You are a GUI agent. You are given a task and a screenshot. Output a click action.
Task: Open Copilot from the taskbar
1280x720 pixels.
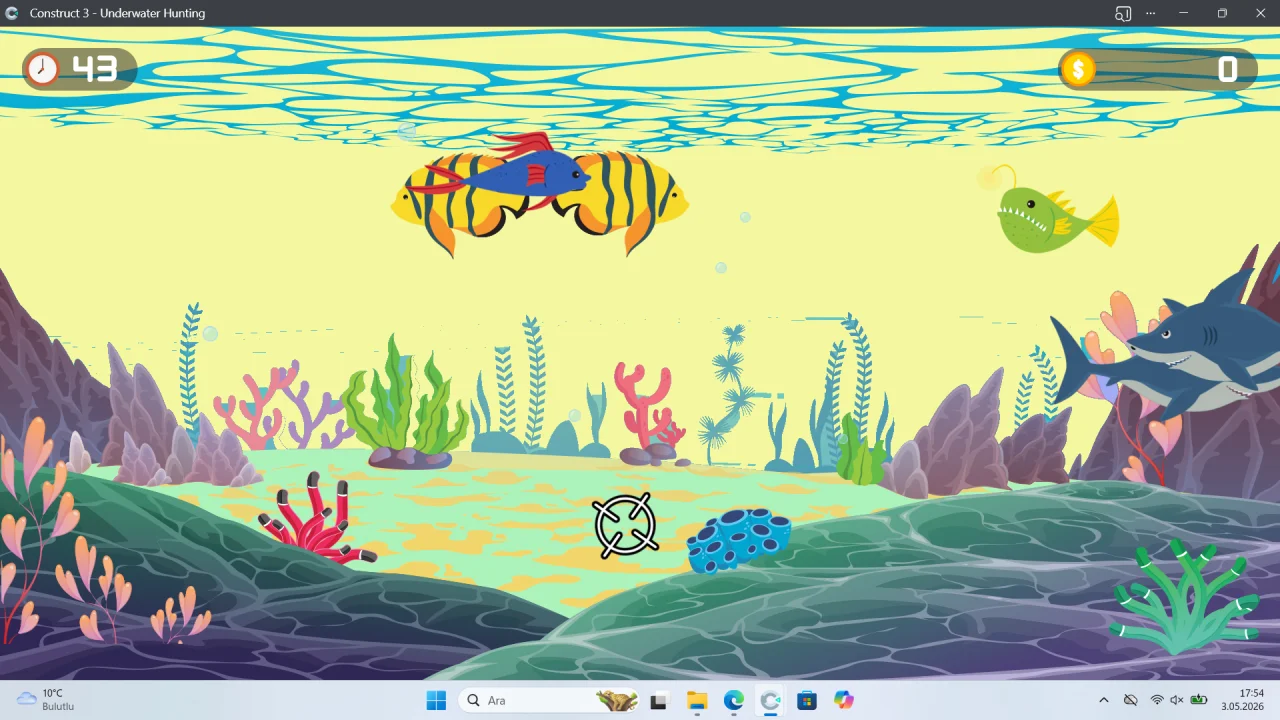click(844, 700)
